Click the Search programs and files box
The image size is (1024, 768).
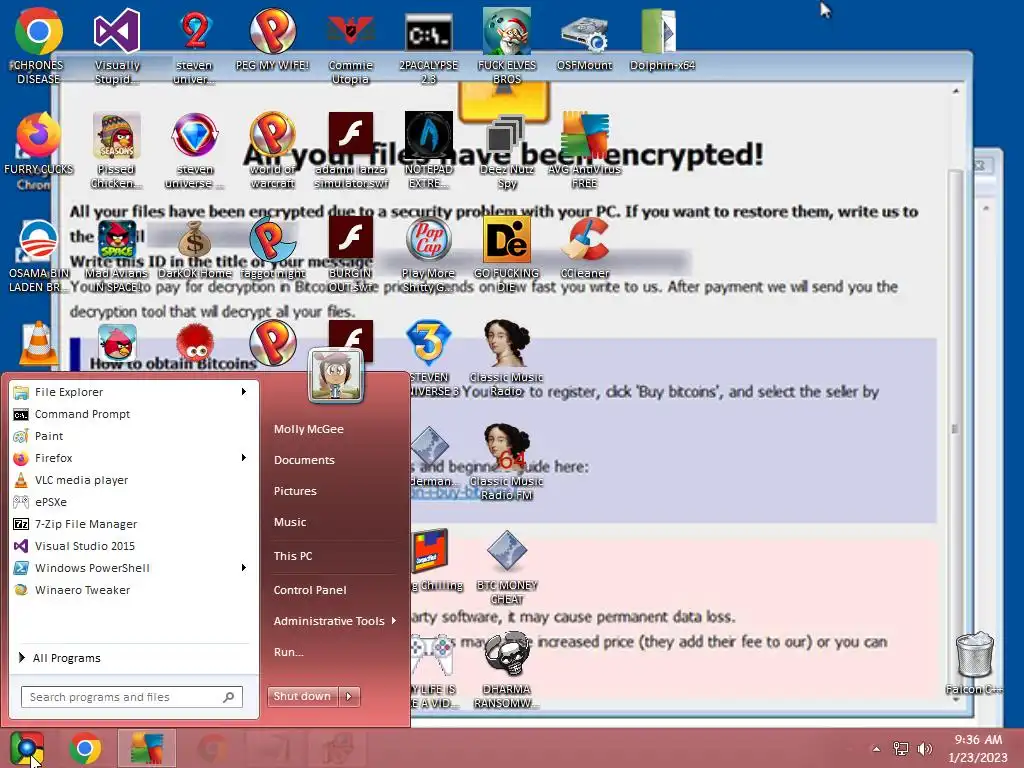132,697
